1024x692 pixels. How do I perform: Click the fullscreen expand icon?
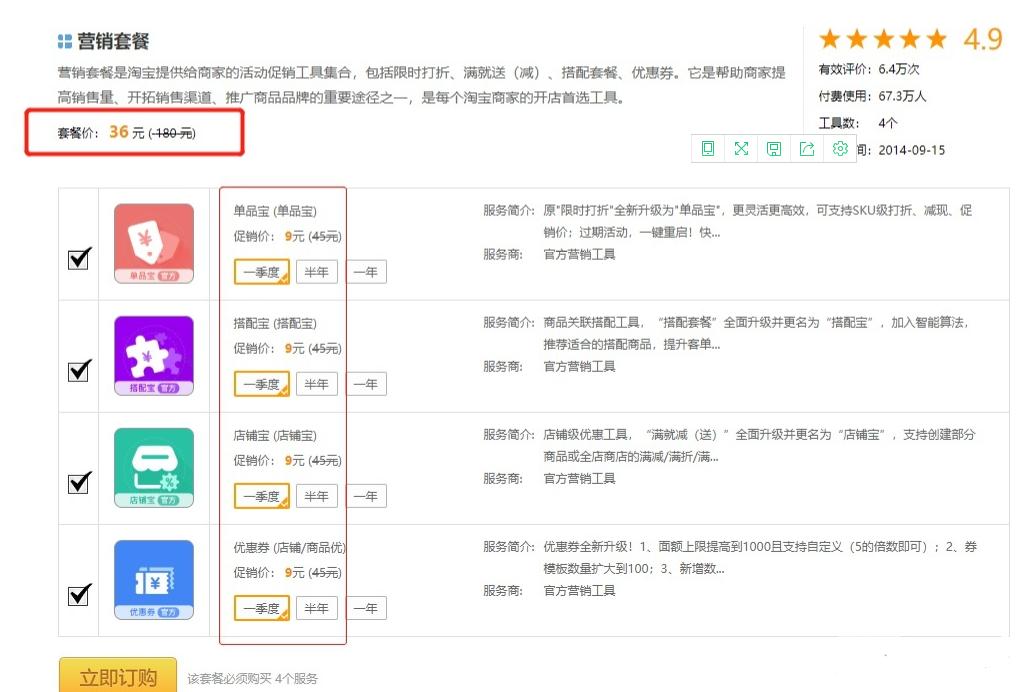pyautogui.click(x=741, y=148)
